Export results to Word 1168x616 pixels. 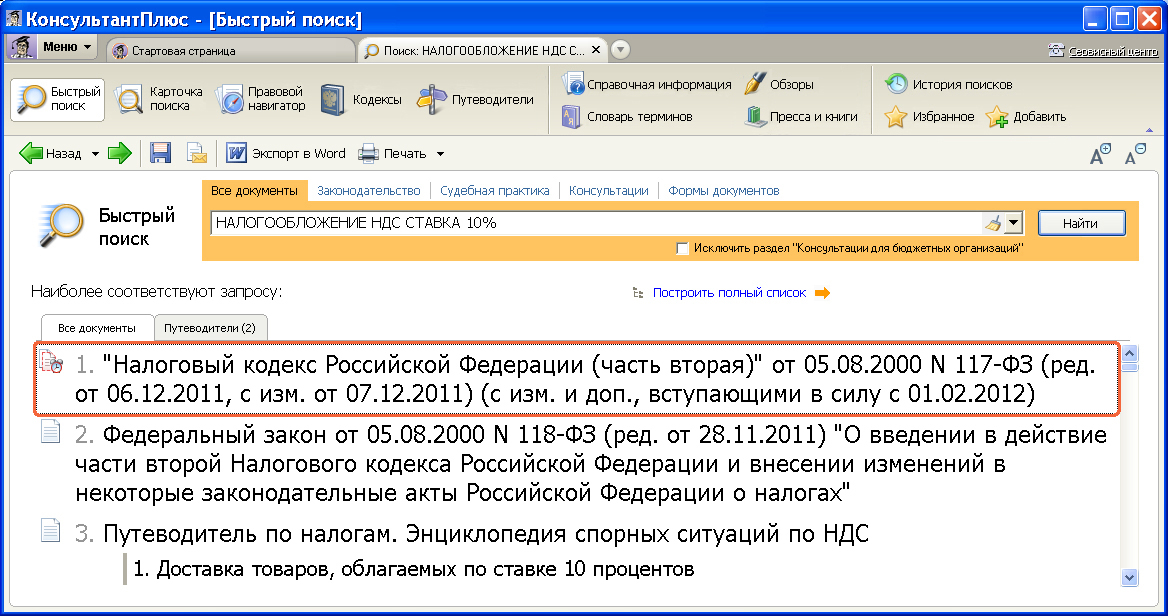tap(286, 153)
